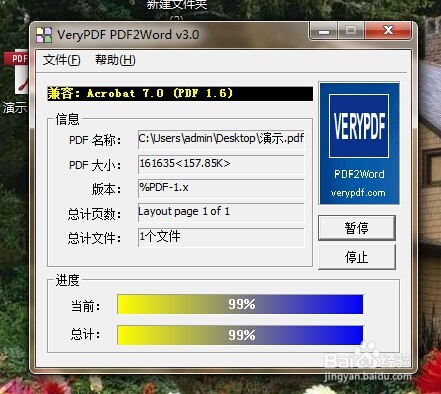Click the 当前 progress bar at 99%
The image size is (441, 394).
(240, 304)
